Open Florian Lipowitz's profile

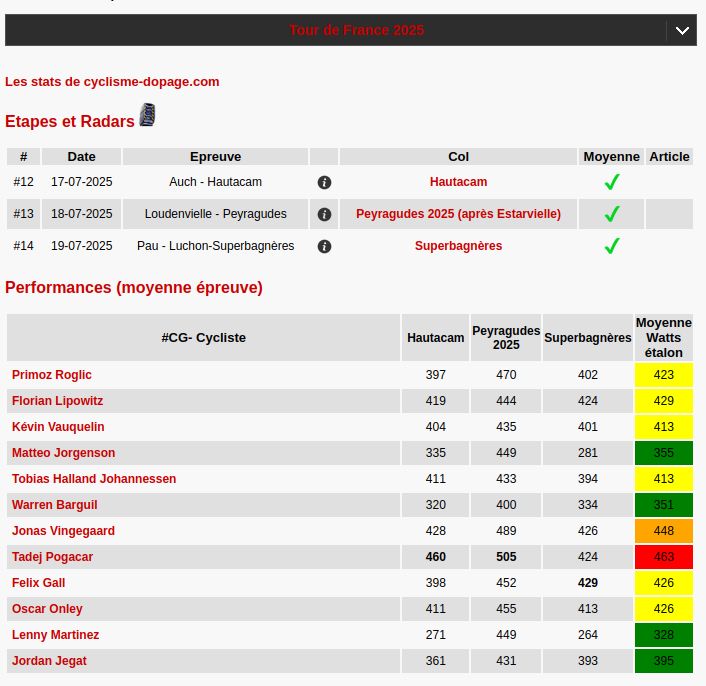click(57, 401)
